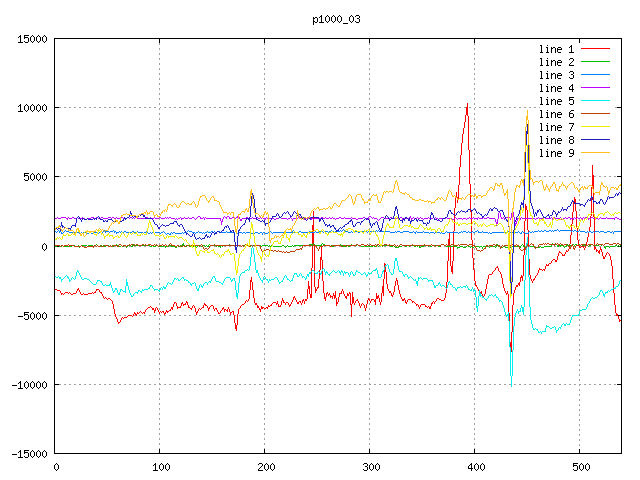
Task: Choose the orange line 9 legend swatch
Action: pyautogui.click(x=596, y=153)
